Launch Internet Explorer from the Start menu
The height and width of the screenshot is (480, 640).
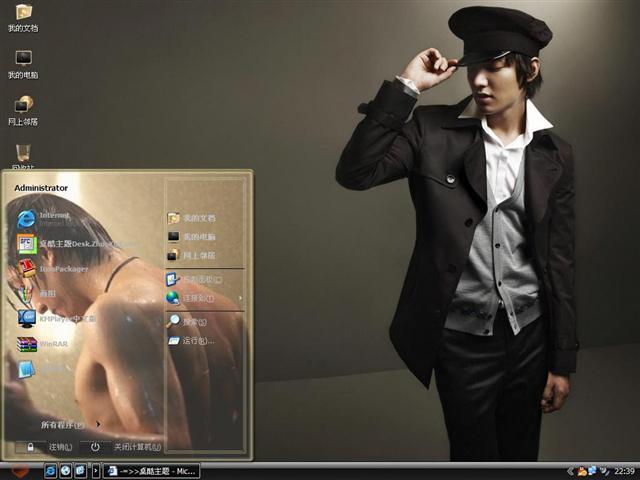45,219
